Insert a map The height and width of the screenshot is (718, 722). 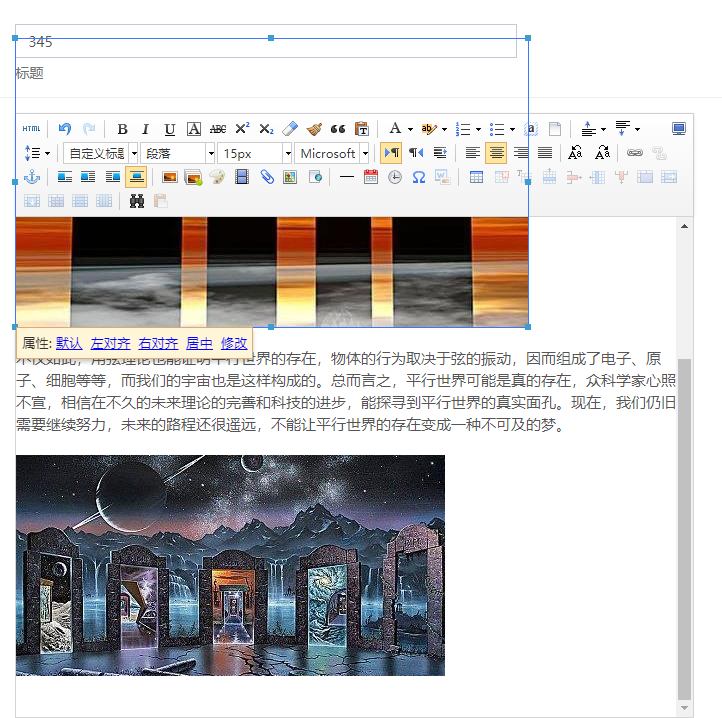[290, 177]
